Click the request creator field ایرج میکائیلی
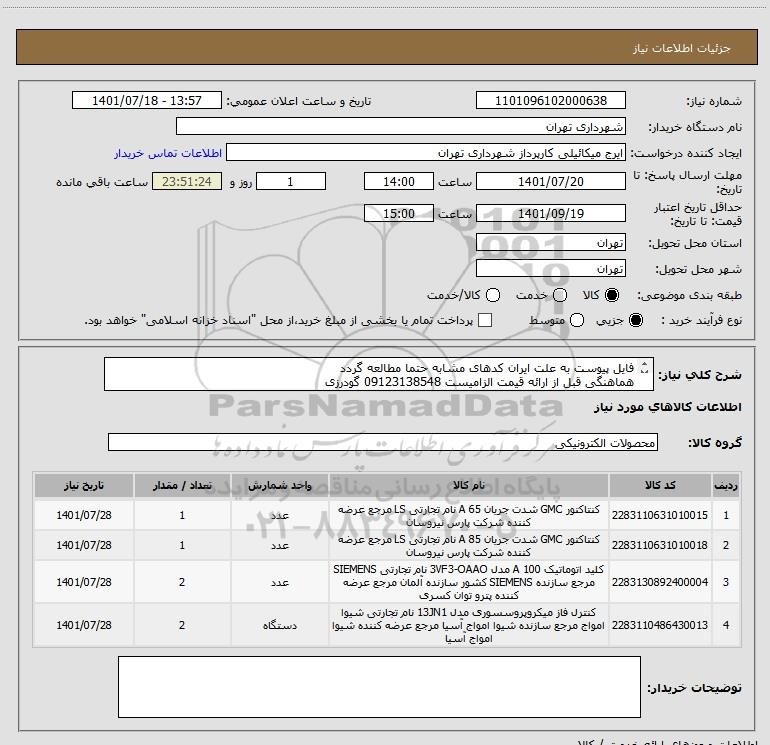Viewport: 770px width, 745px height. tap(426, 152)
